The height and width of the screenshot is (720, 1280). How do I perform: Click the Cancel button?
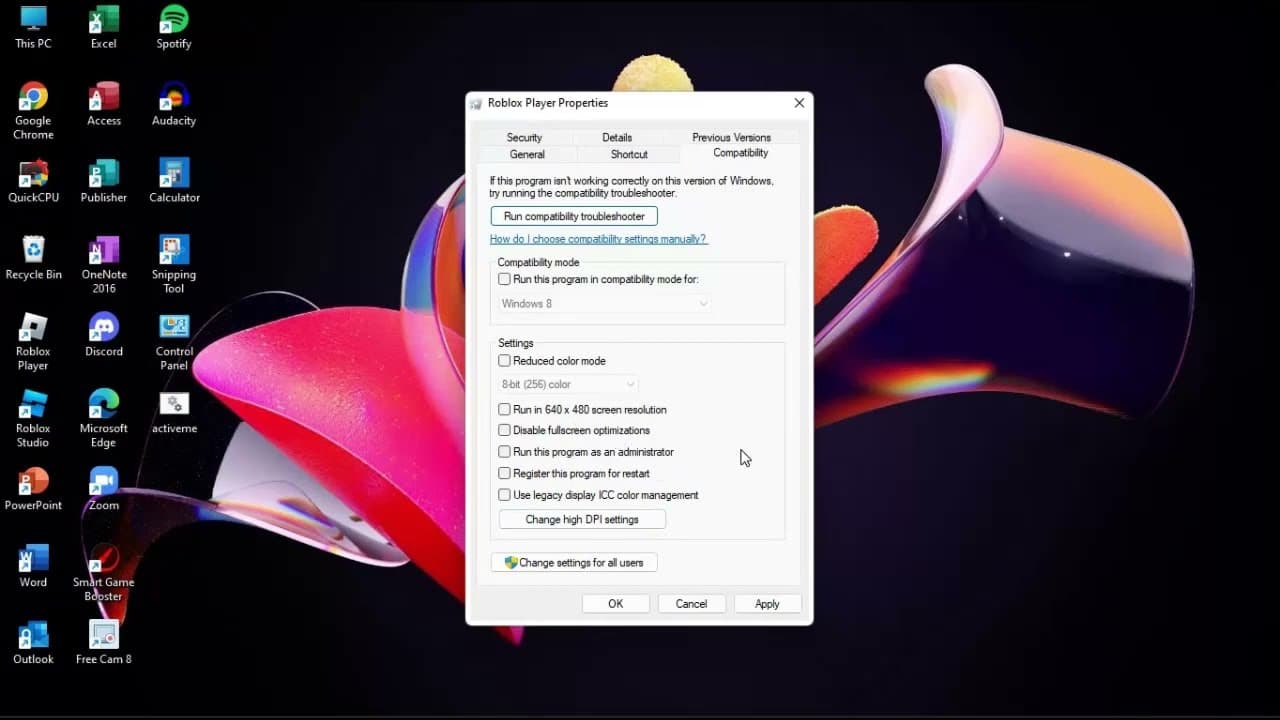click(691, 604)
